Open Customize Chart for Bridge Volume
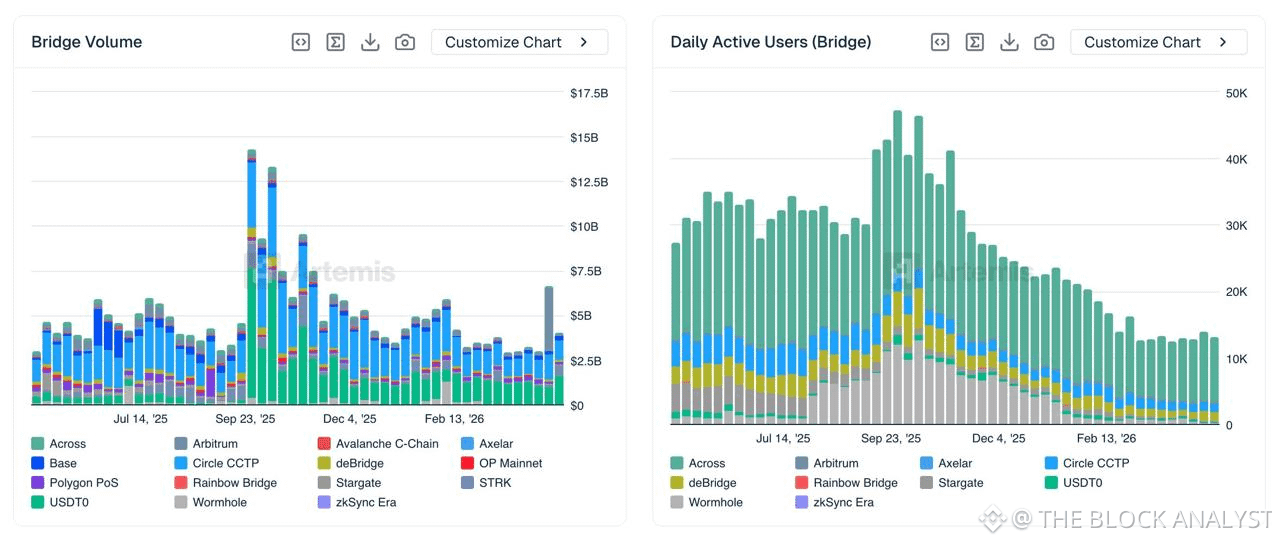The height and width of the screenshot is (544, 1280). click(x=519, y=42)
